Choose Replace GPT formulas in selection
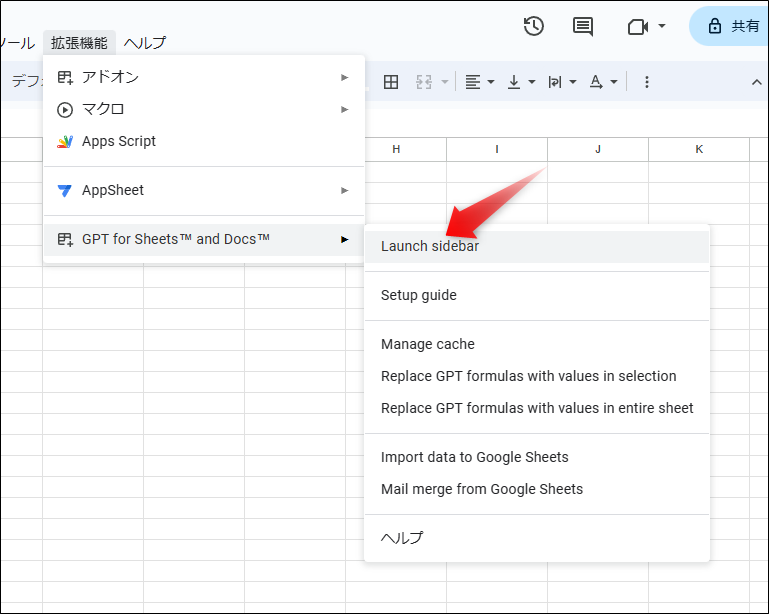 537,376
